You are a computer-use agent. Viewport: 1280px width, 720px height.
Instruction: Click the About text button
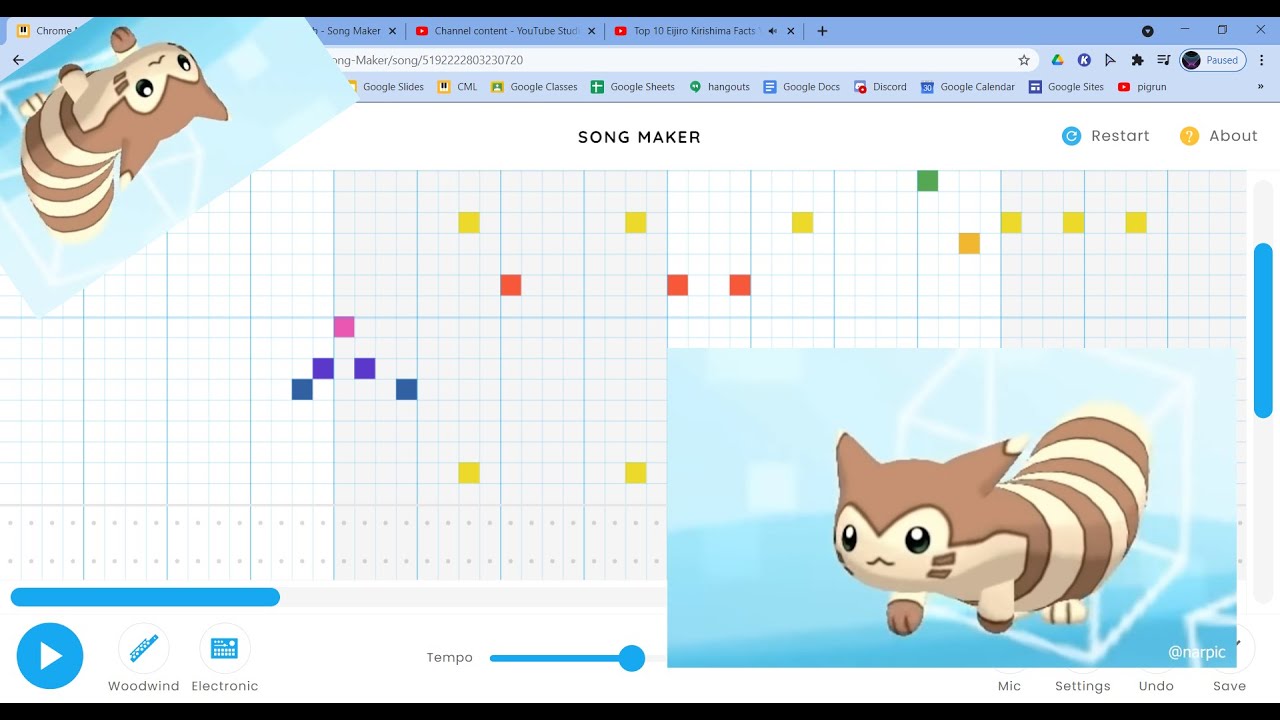(1233, 136)
